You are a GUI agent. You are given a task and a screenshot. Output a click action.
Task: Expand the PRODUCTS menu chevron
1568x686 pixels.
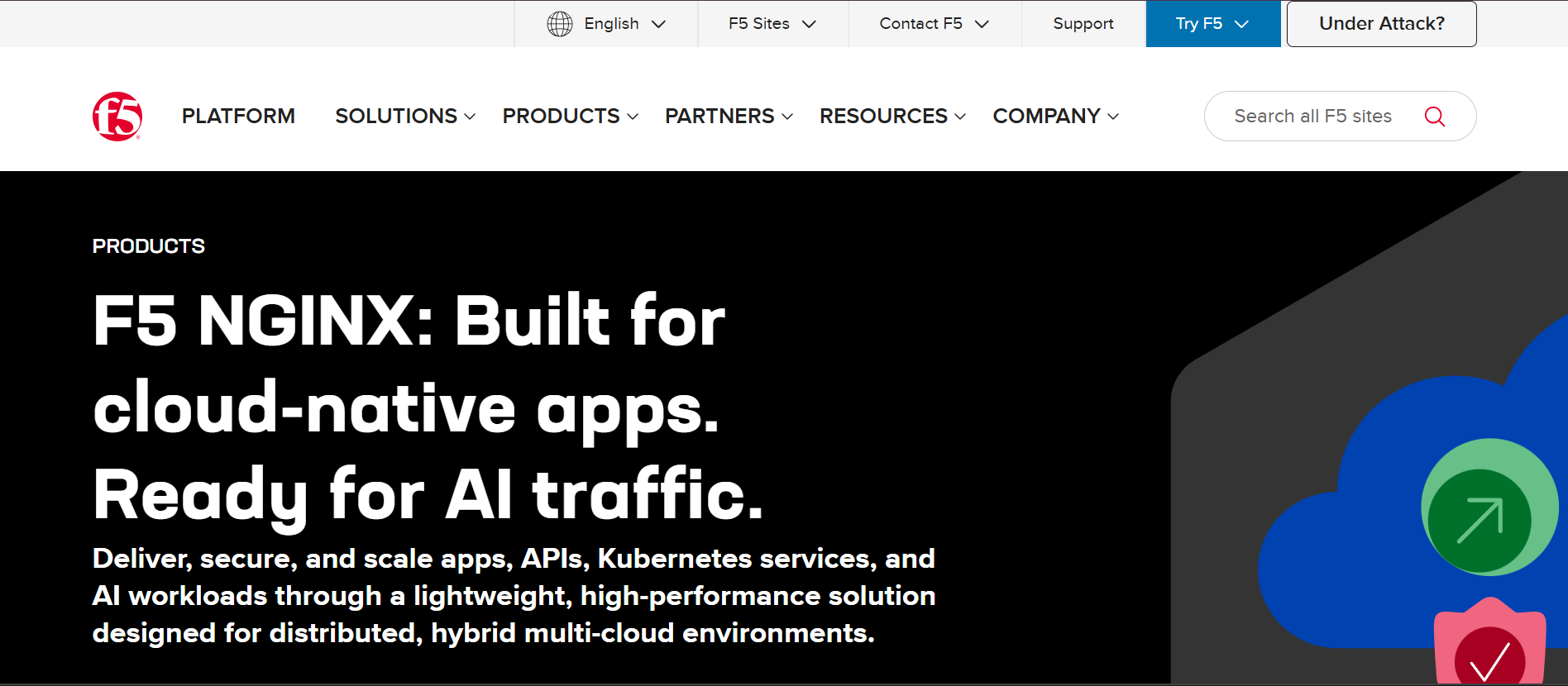[633, 117]
